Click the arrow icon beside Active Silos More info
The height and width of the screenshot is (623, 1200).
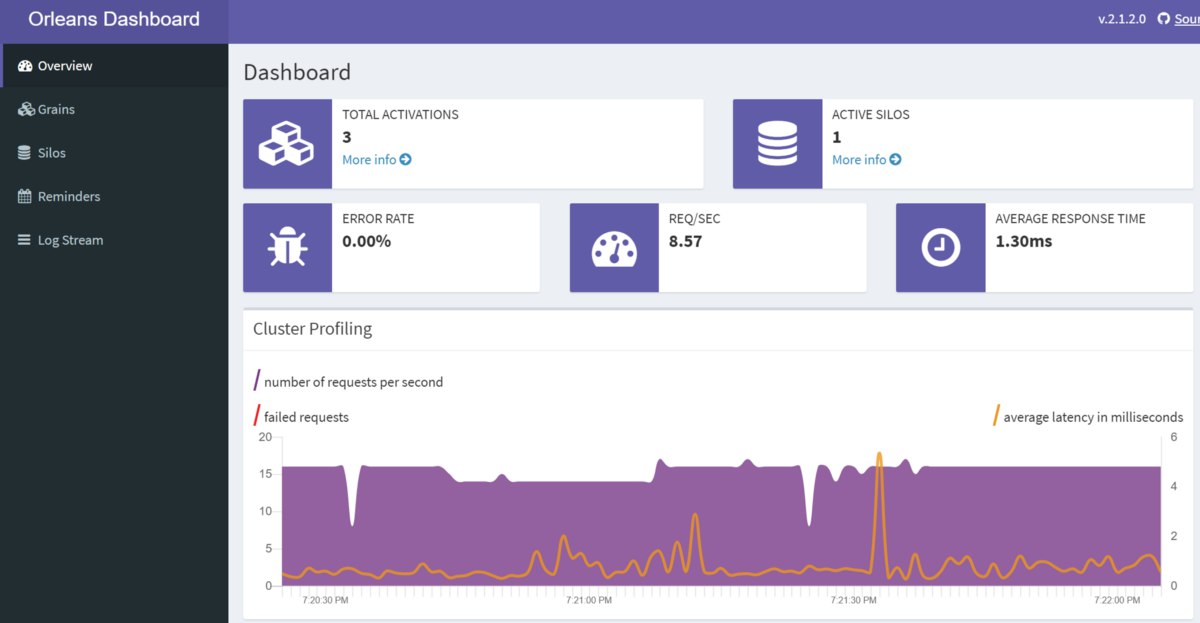tap(895, 160)
